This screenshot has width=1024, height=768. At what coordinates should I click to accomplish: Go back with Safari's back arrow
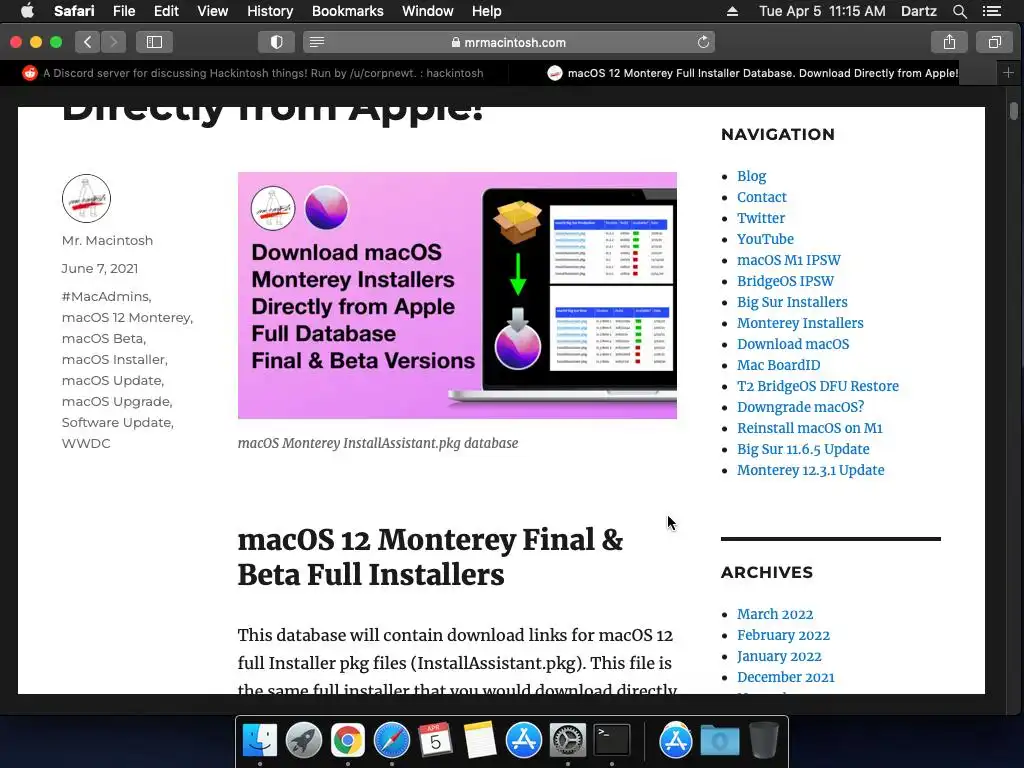(x=88, y=42)
